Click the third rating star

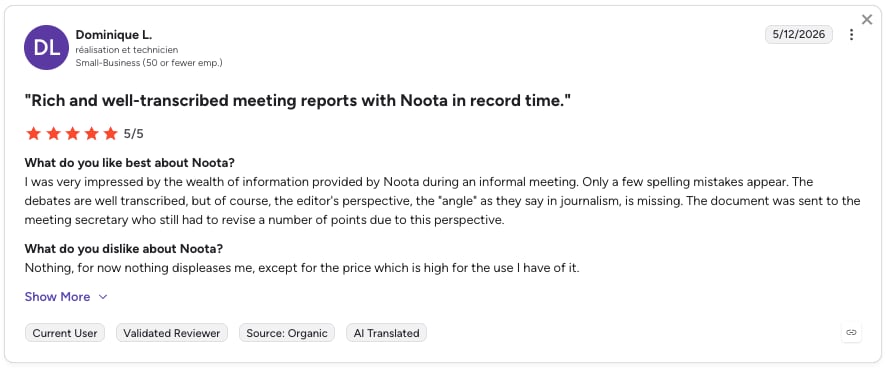(x=72, y=133)
